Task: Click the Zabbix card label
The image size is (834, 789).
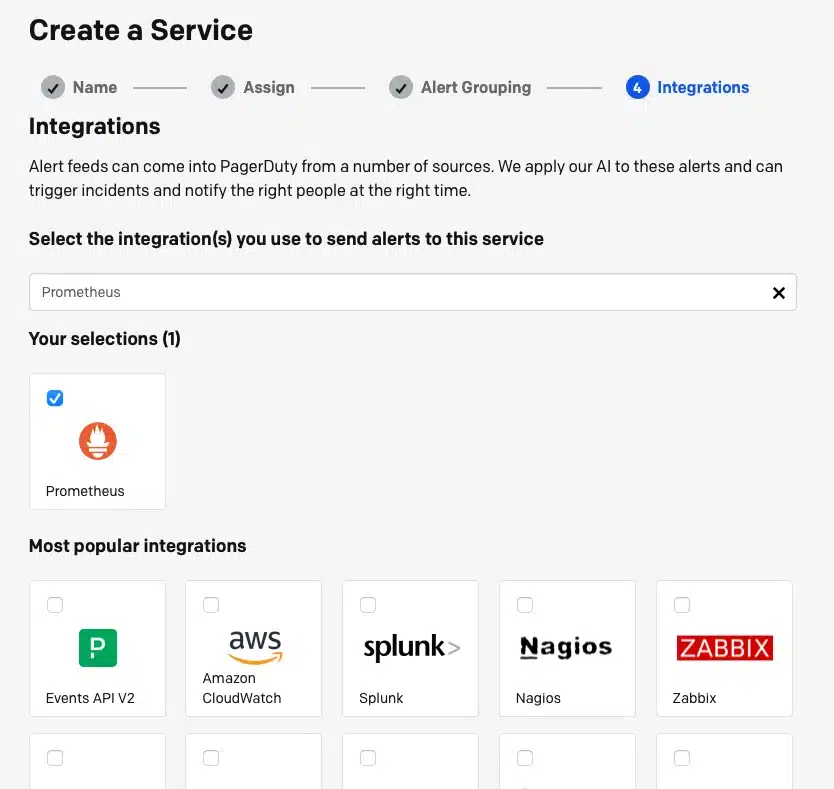Action: [x=694, y=698]
